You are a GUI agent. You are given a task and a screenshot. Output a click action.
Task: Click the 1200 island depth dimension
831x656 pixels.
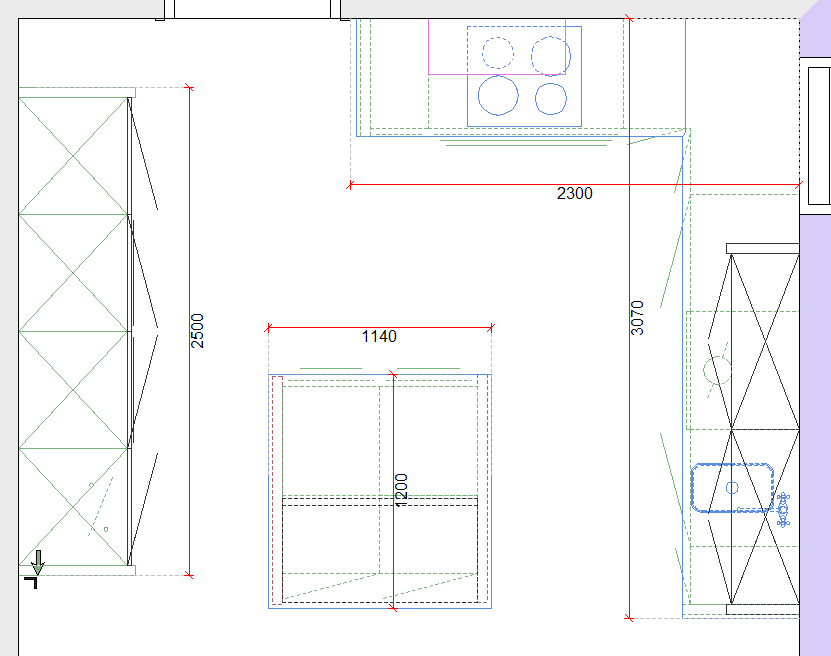pos(402,490)
